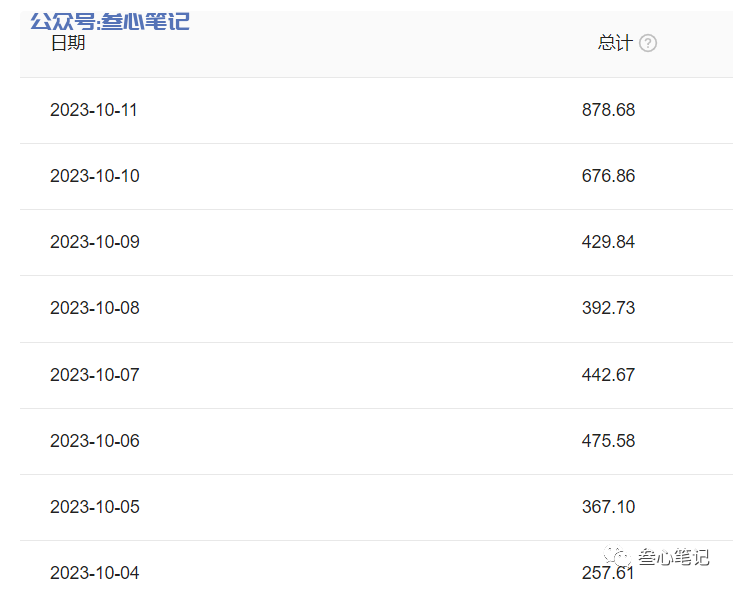Image resolution: width=733 pixels, height=589 pixels.
Task: Click the total value 429.84
Action: click(x=608, y=242)
